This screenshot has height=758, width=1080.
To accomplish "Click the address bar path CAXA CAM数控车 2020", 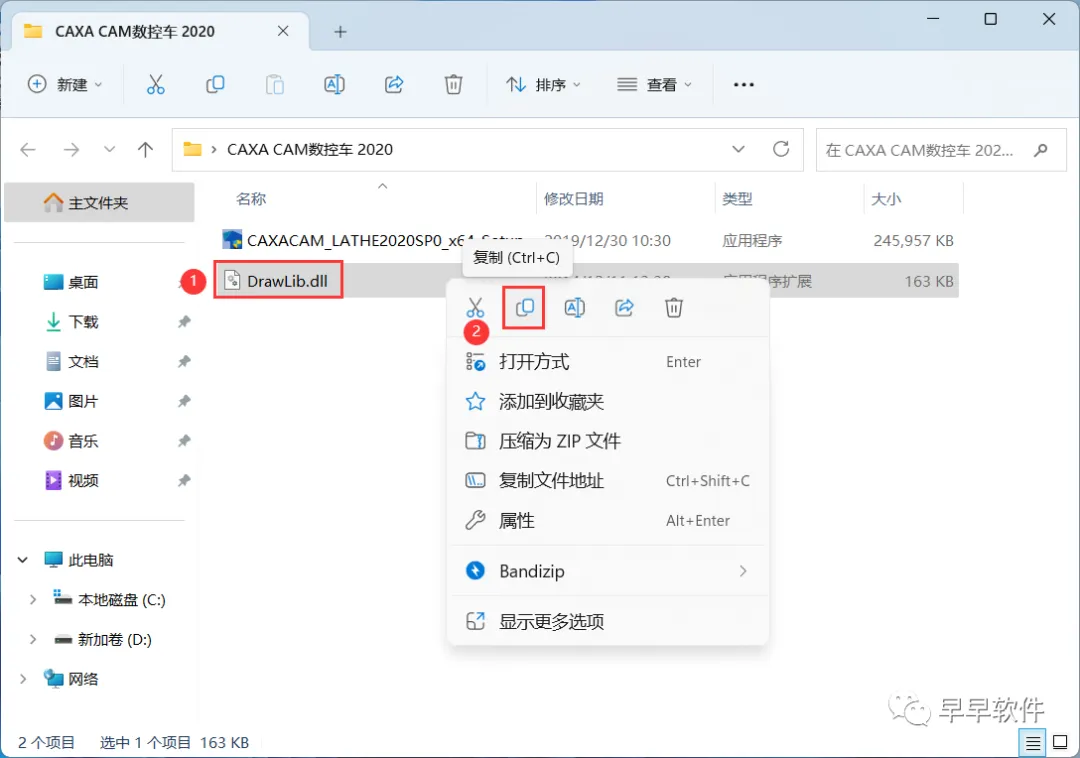I will [x=310, y=149].
